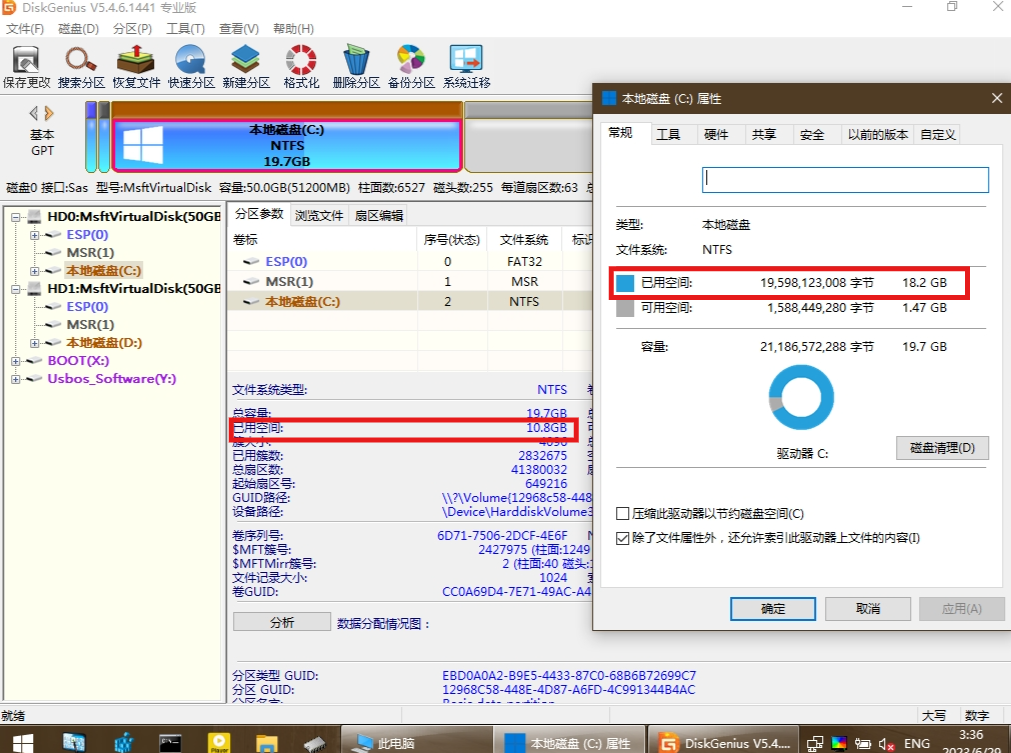
Task: Go to the previous disk with the left arrow
Action: (x=34, y=113)
